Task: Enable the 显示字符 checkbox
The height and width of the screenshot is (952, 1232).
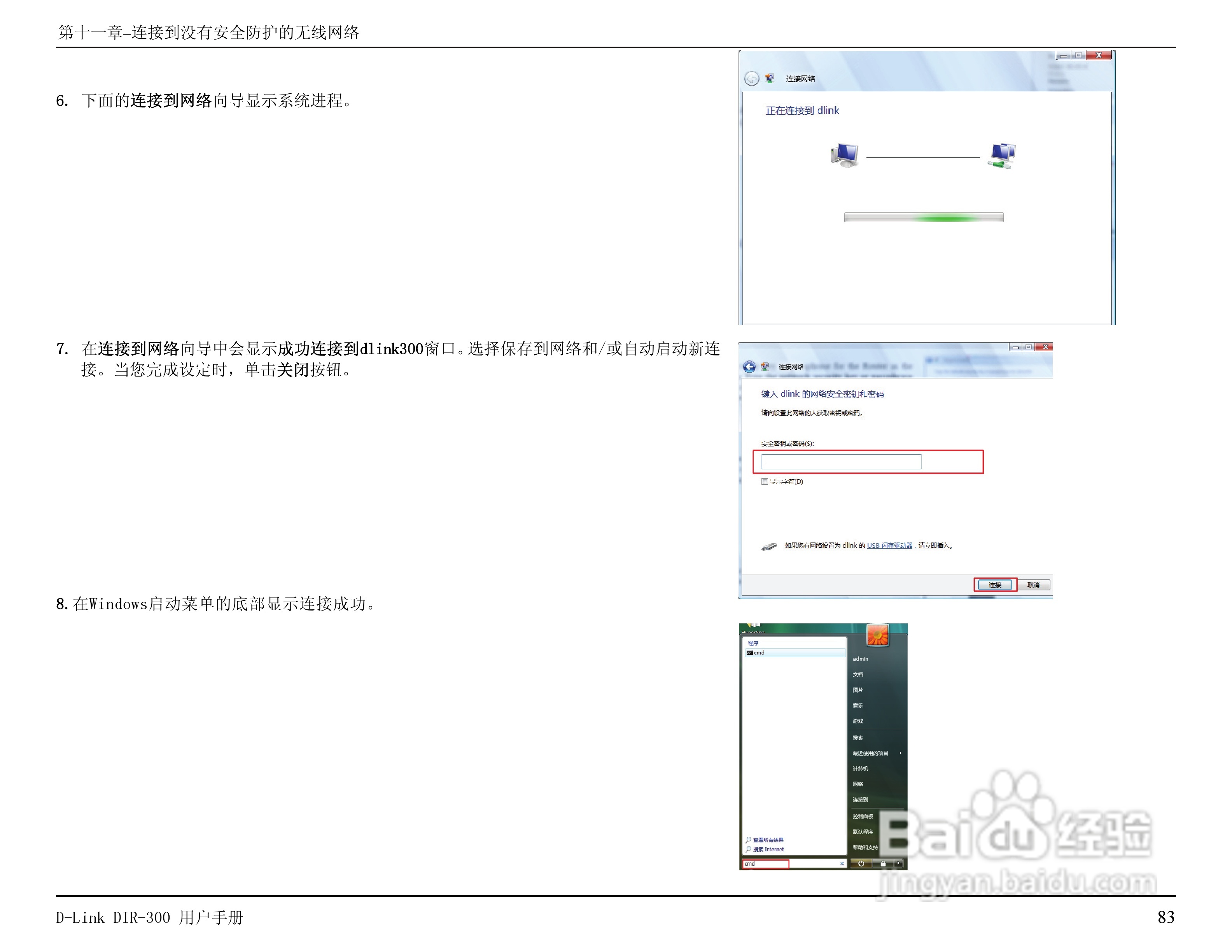Action: point(765,482)
